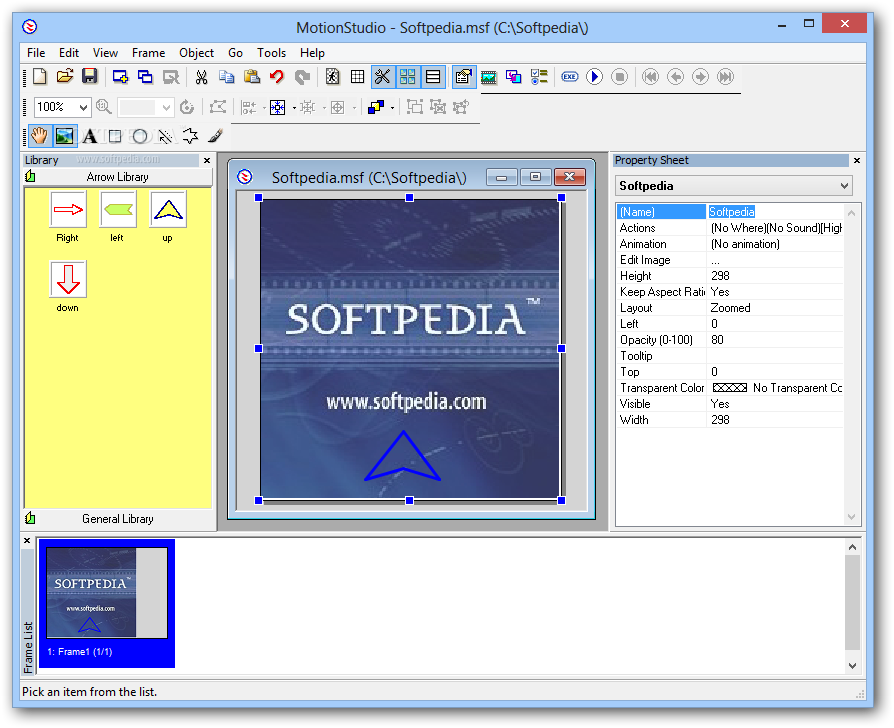Screen dimensions: 894x728
Task: Jump to the last frame
Action: click(x=726, y=76)
